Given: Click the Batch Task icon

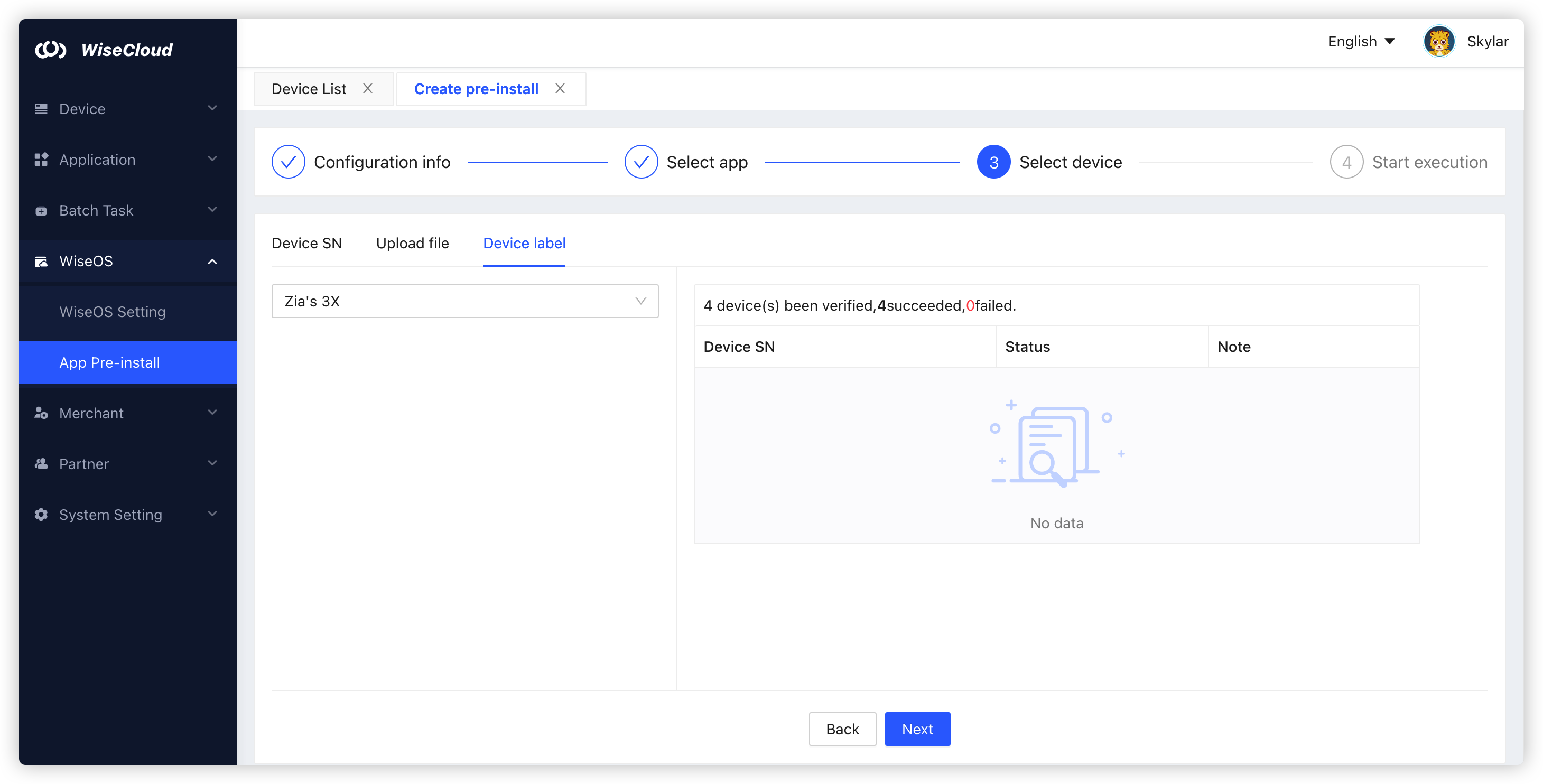Looking at the screenshot, I should [x=41, y=210].
